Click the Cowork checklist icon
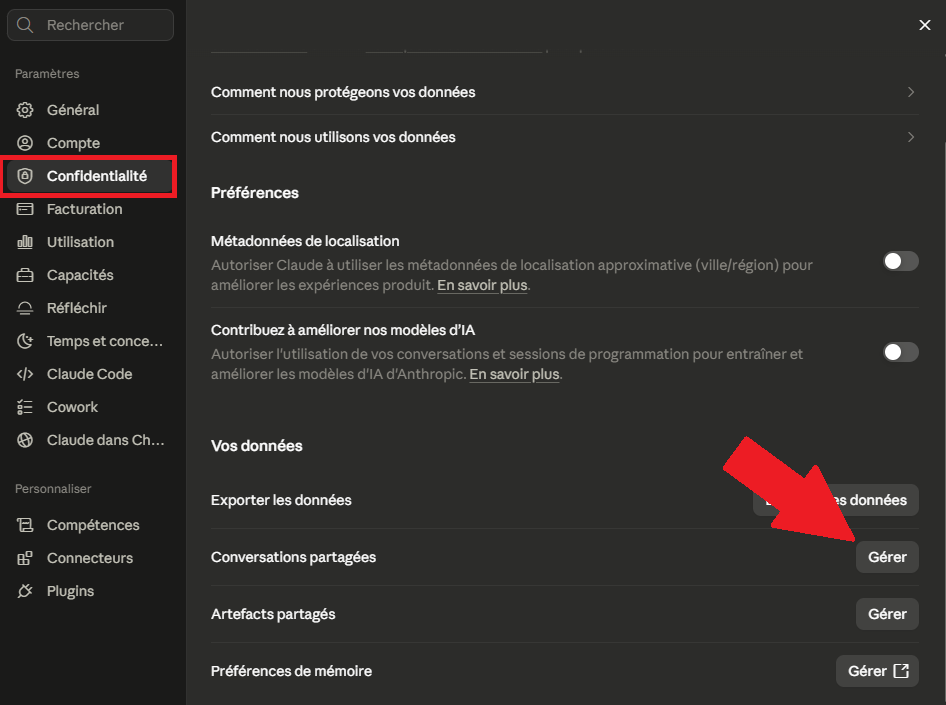 pos(25,407)
